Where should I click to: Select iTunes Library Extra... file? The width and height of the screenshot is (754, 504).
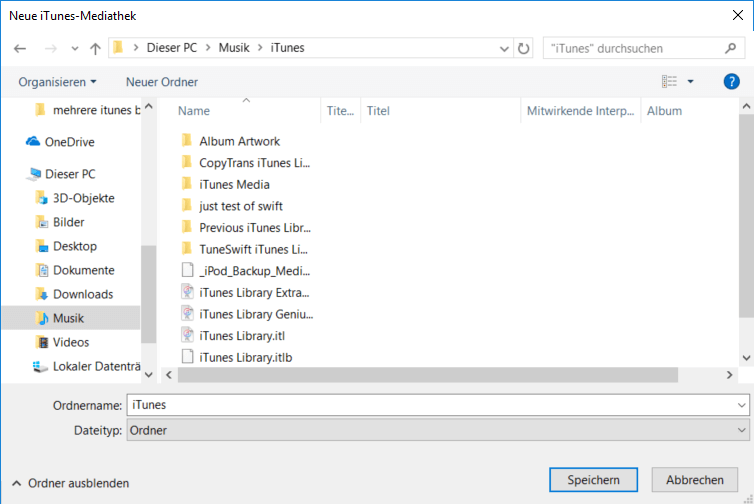[x=245, y=292]
